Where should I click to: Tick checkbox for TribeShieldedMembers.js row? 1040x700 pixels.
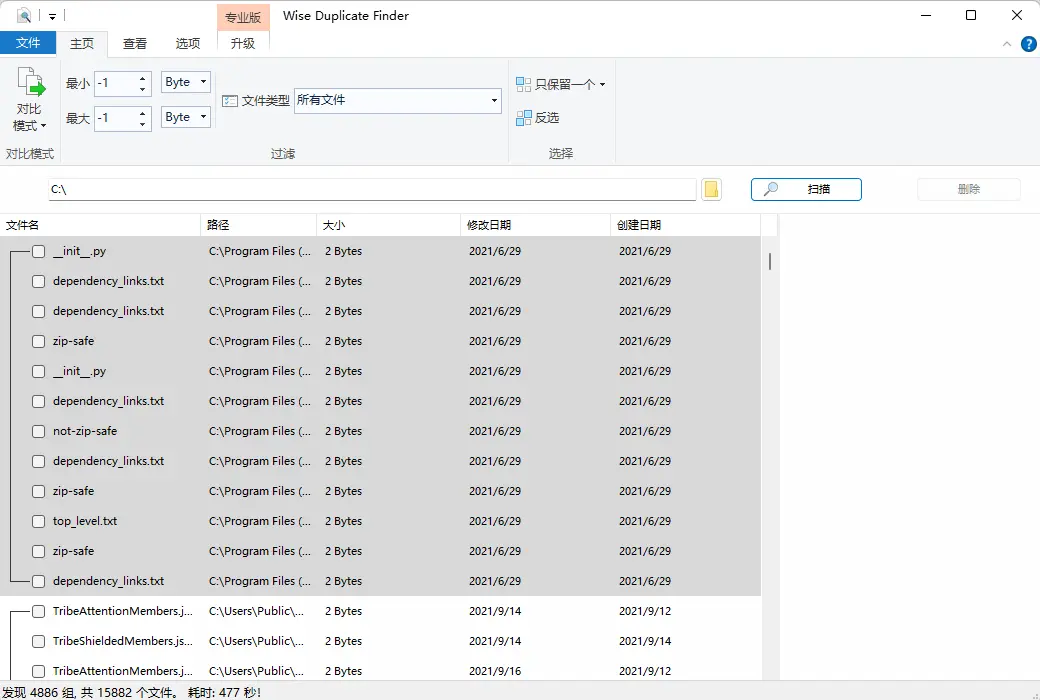tap(38, 642)
